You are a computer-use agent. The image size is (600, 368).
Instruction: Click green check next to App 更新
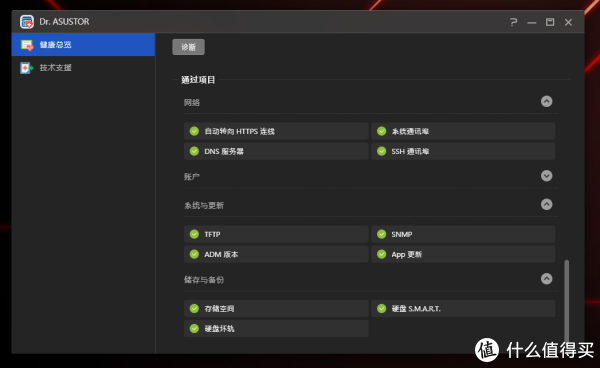tap(382, 254)
